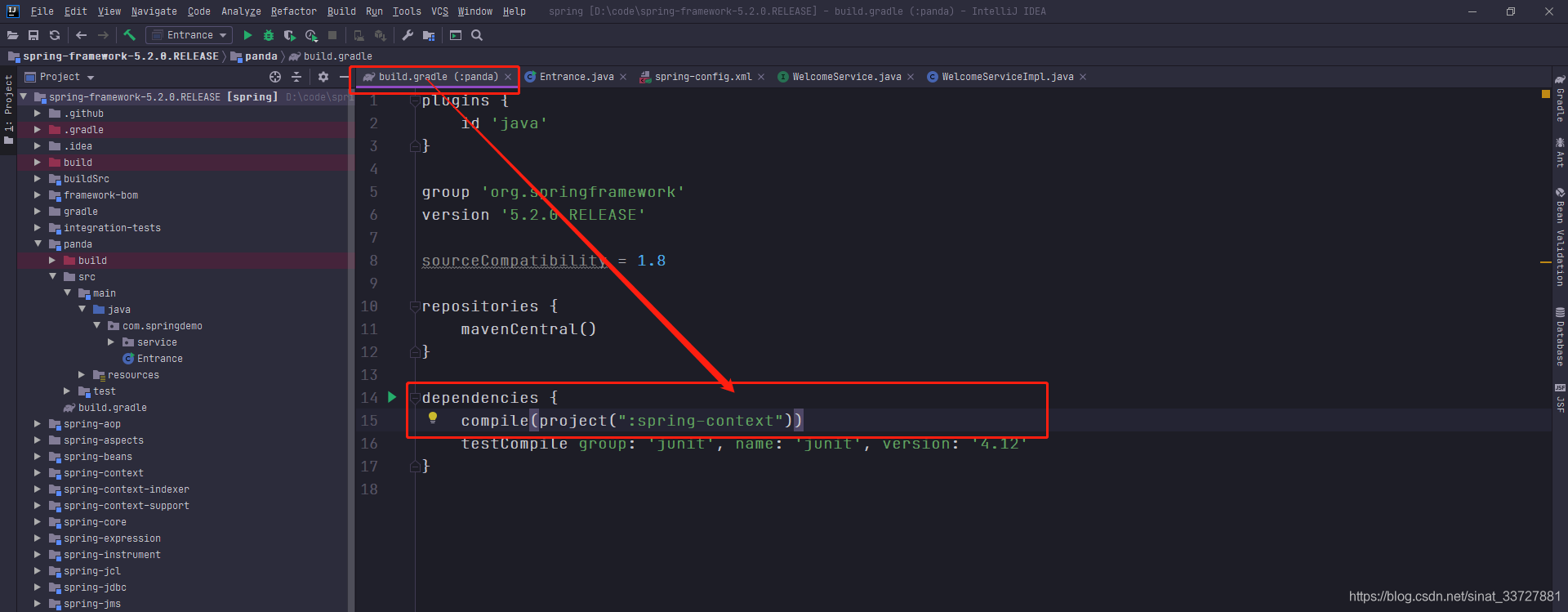Viewport: 1568px width, 612px height.
Task: Build project with the green hammer icon
Action: [129, 35]
